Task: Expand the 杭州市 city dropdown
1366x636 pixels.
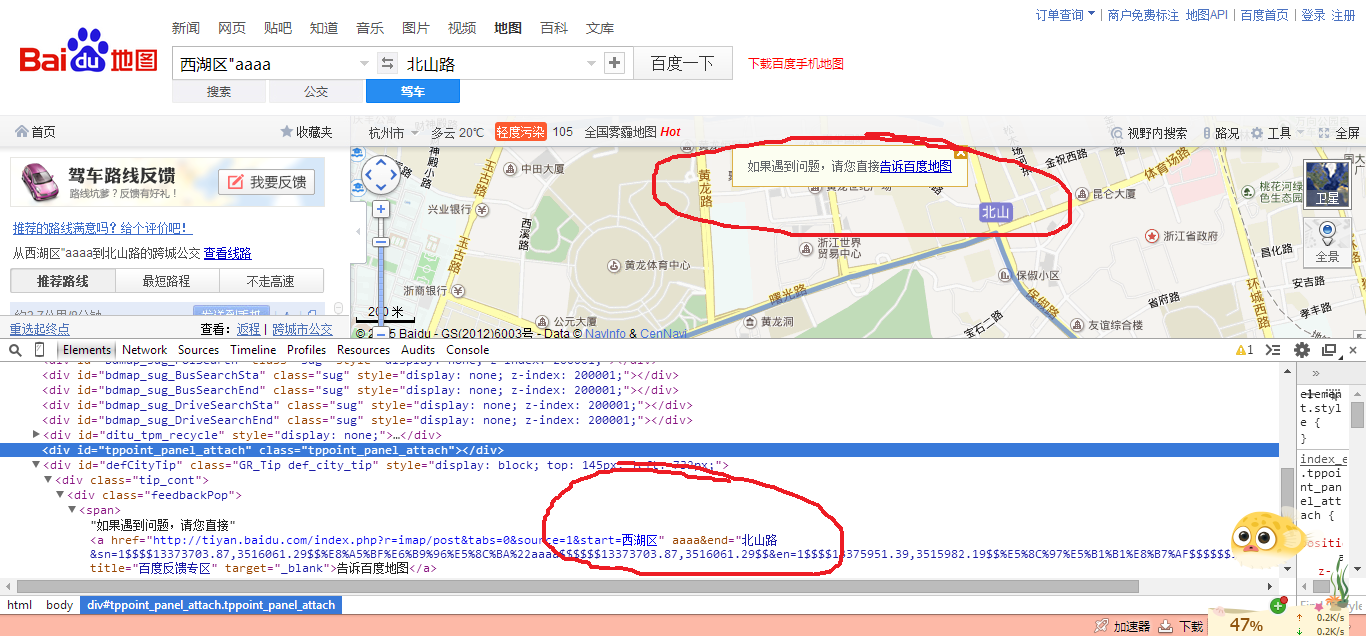Action: coord(394,132)
